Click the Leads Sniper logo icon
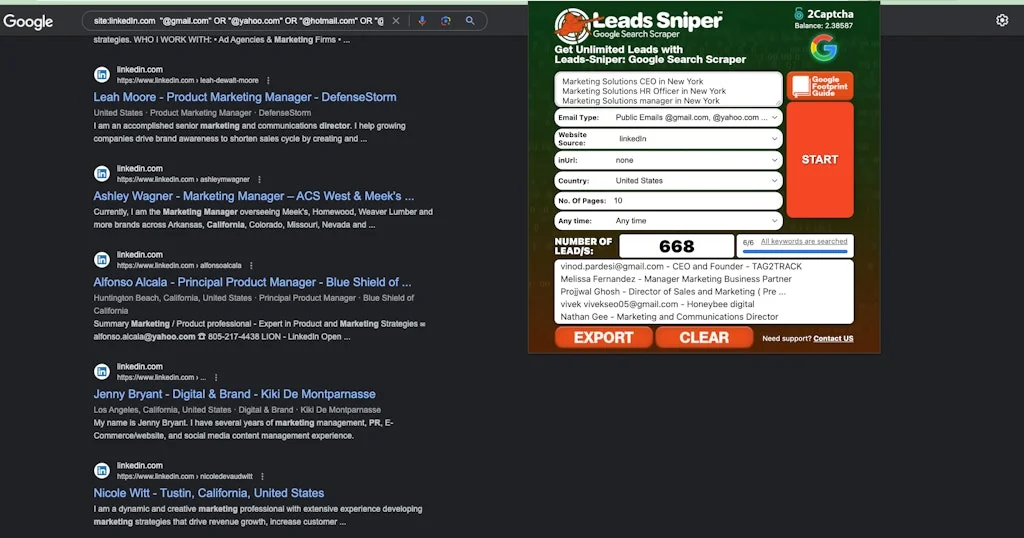Image resolution: width=1024 pixels, height=538 pixels. [x=571, y=25]
